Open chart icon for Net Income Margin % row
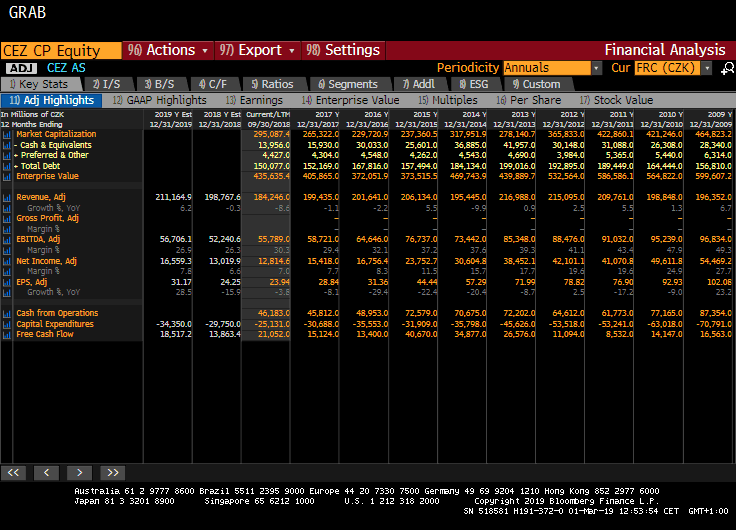Image resolution: width=736 pixels, height=530 pixels. pyautogui.click(x=7, y=272)
